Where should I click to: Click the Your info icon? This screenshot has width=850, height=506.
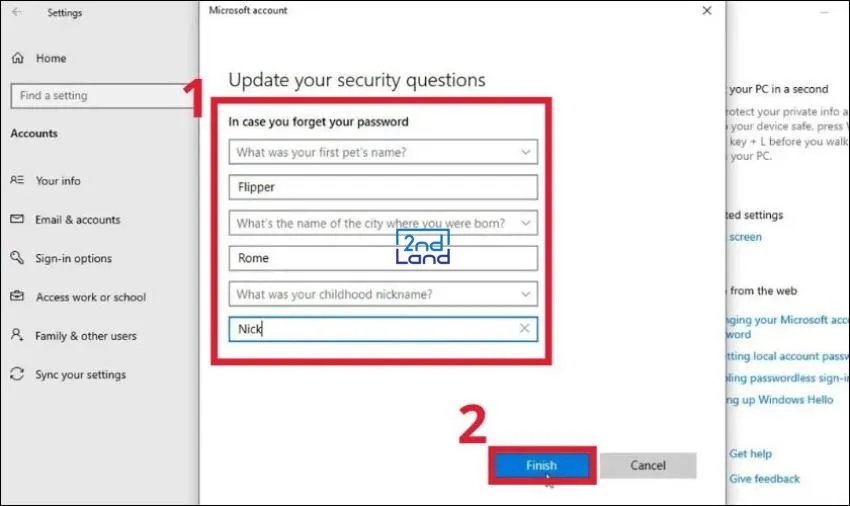[17, 181]
